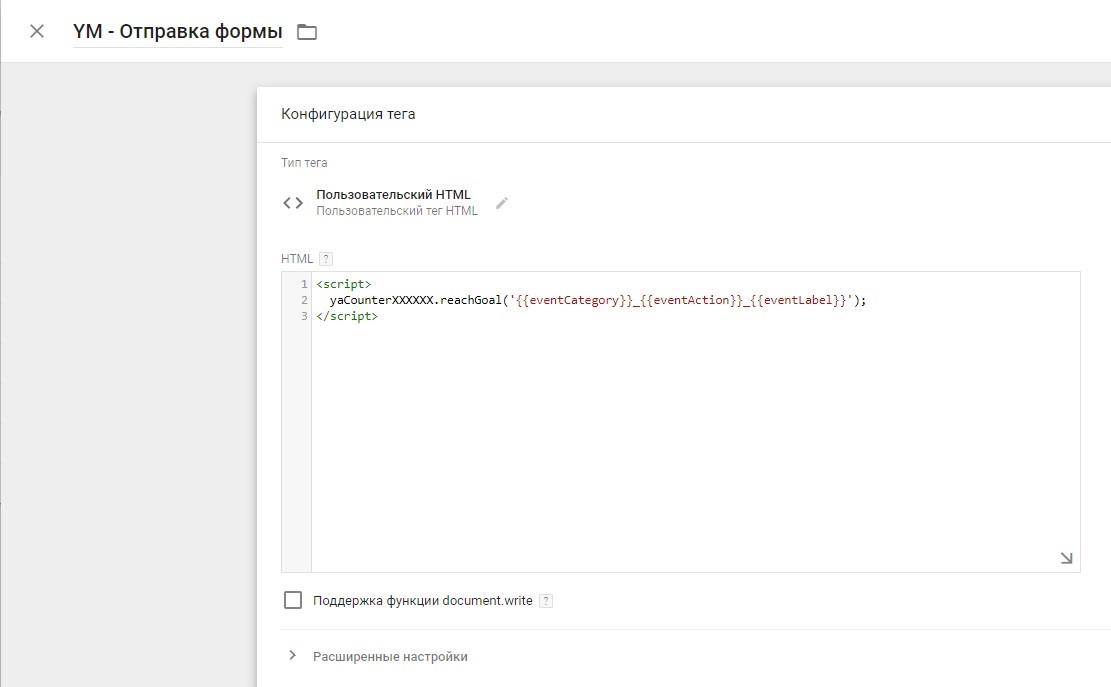Click the closing </script> line of code
The image size is (1111, 687).
(x=347, y=317)
